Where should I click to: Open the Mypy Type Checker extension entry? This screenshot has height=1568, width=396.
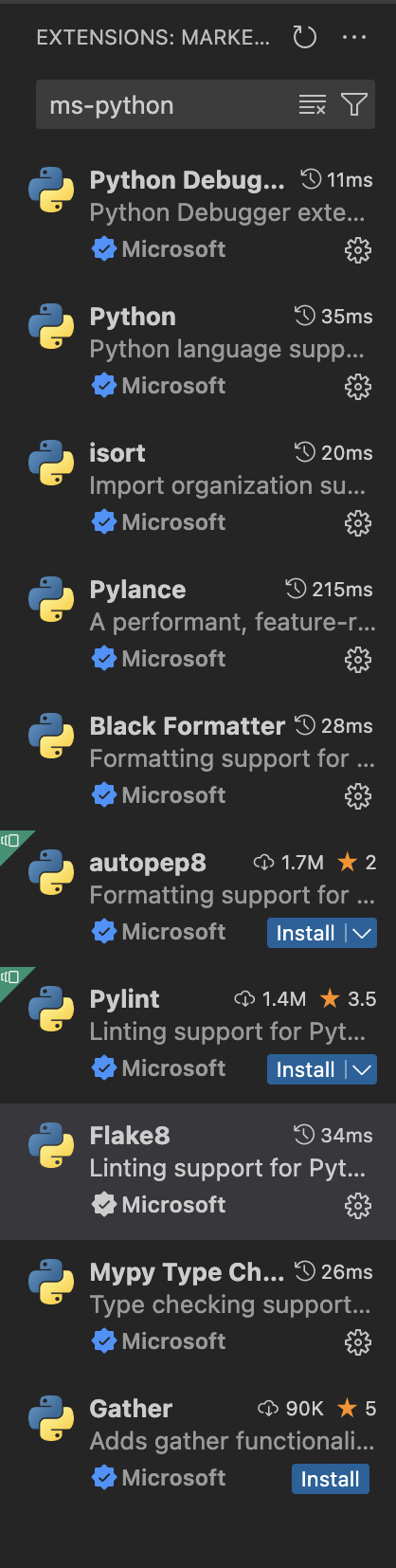coord(198,1308)
